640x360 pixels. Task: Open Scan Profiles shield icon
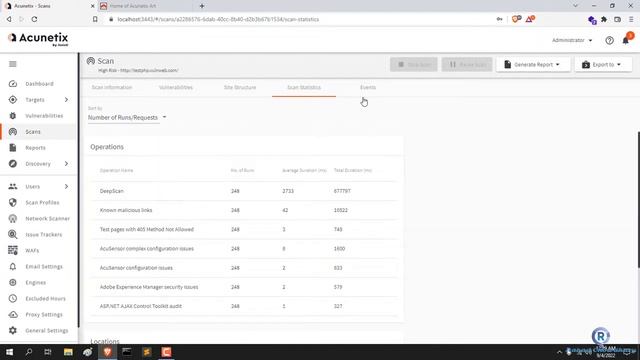13,202
